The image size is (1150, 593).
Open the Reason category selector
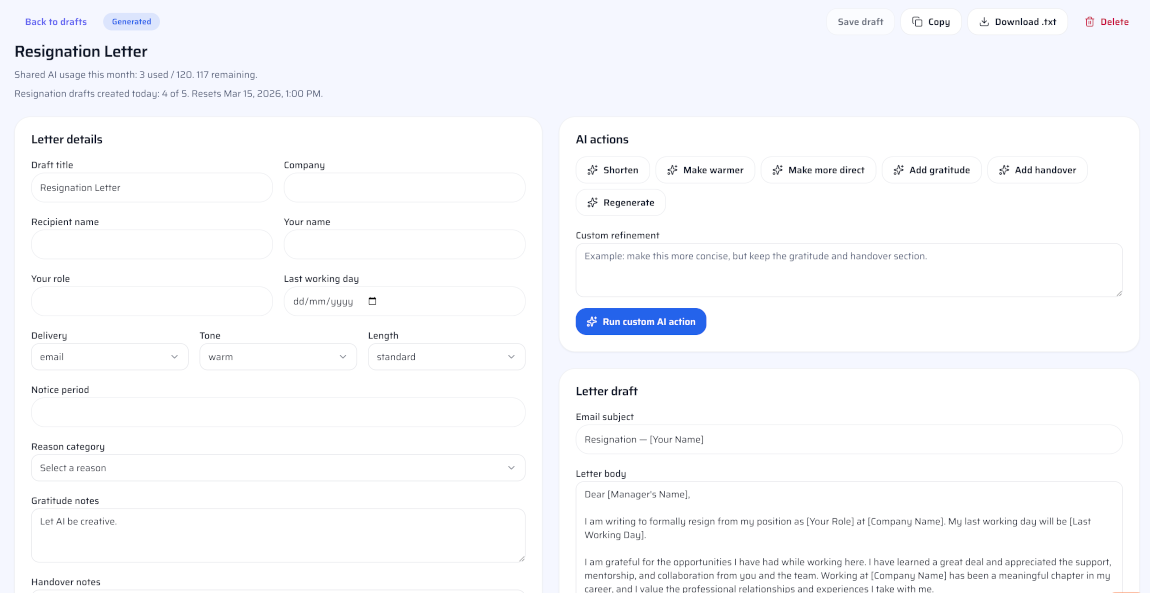point(277,467)
